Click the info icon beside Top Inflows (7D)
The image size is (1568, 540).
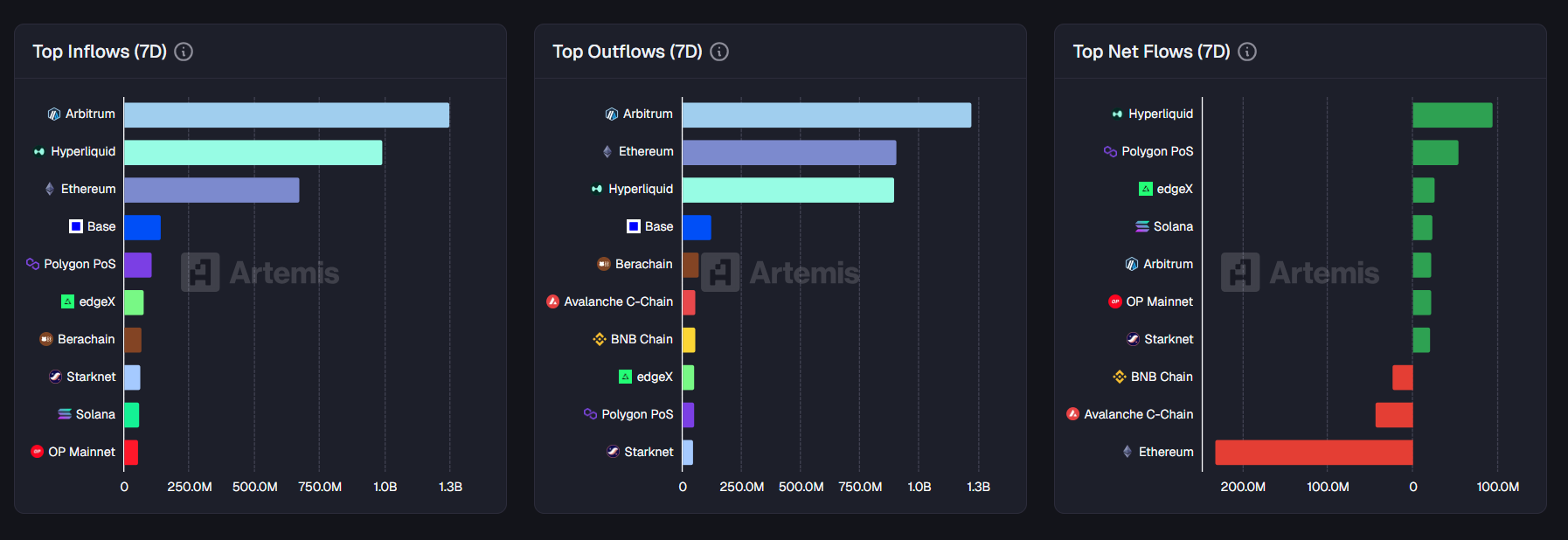pos(184,52)
